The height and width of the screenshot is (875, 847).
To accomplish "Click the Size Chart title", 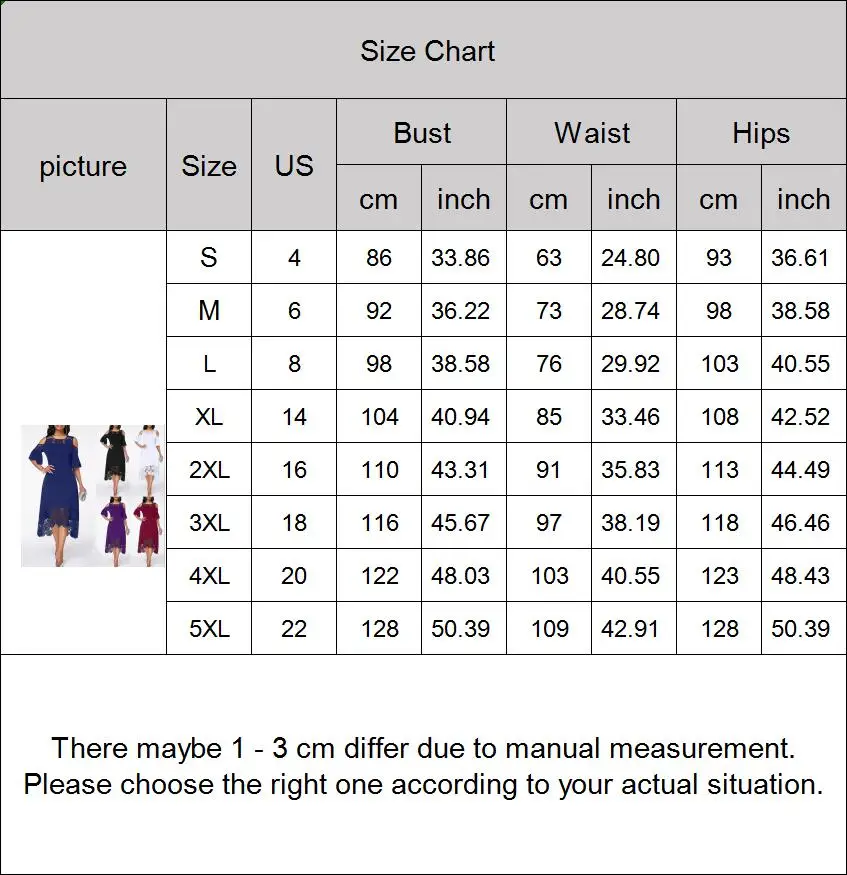I will click(x=427, y=51).
